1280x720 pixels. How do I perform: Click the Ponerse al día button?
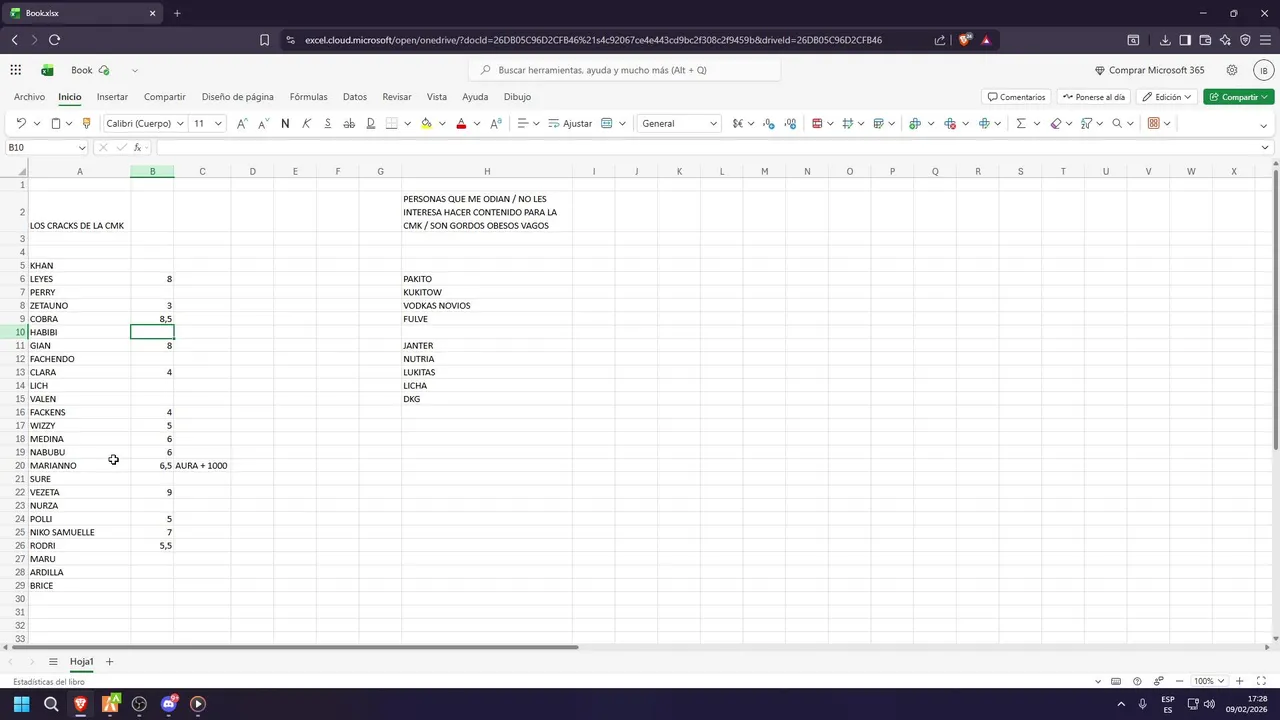coord(1094,97)
